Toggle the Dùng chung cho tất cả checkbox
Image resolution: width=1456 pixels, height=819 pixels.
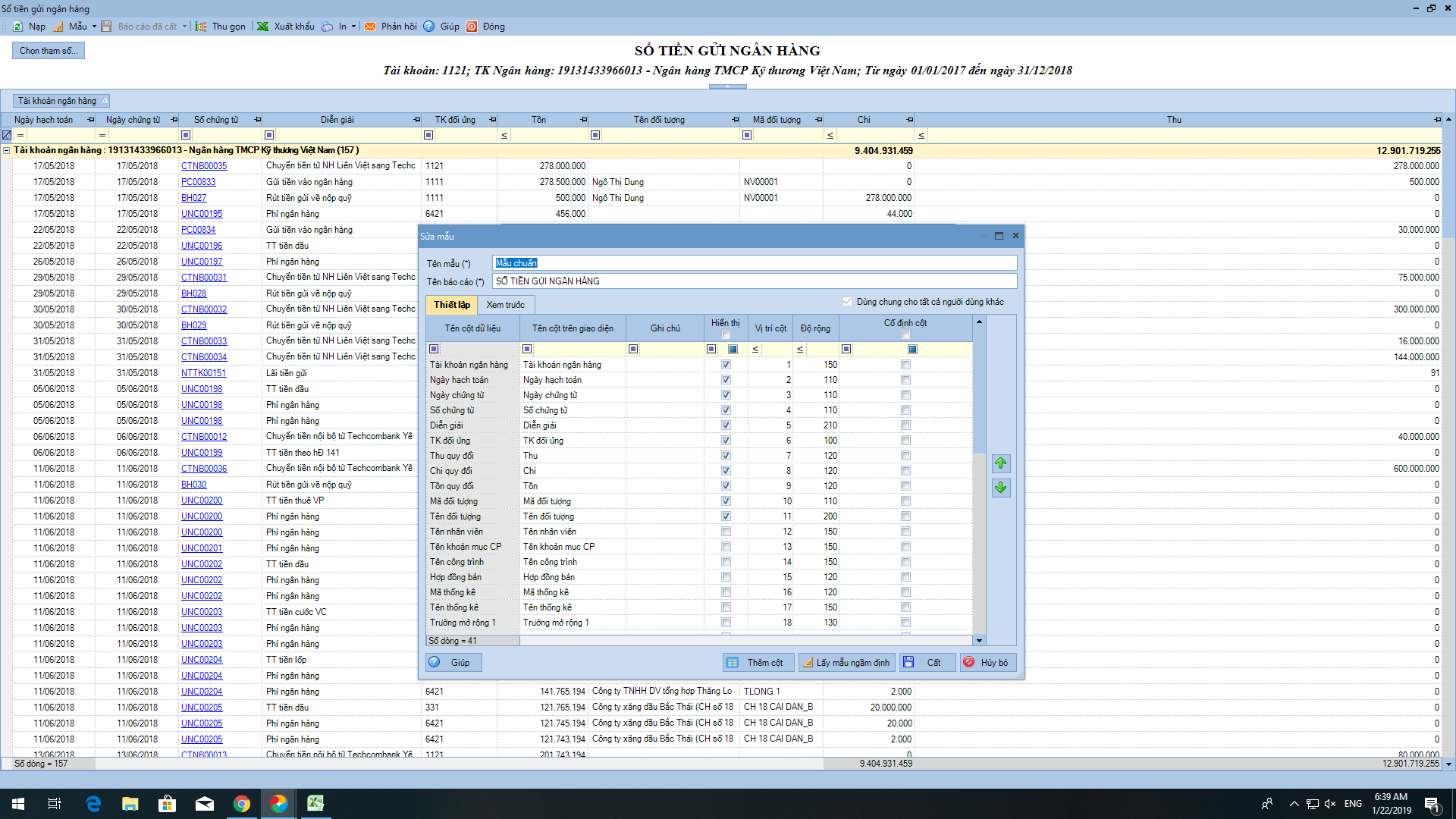pyautogui.click(x=847, y=302)
